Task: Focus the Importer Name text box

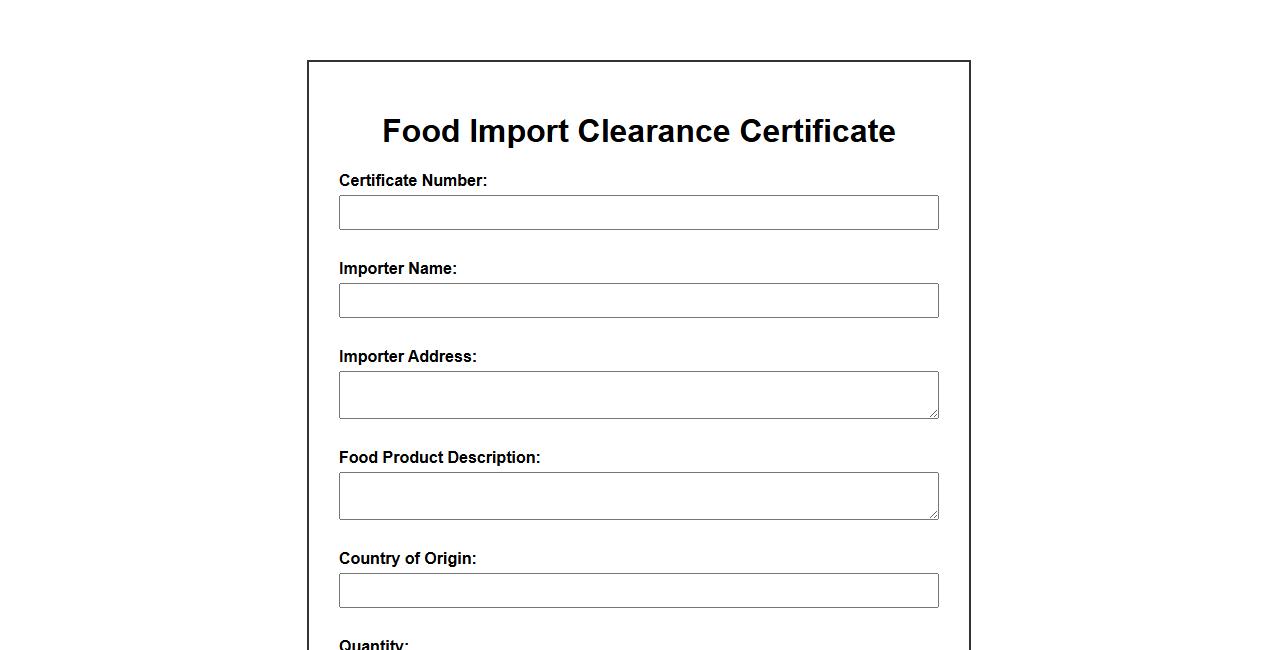Action: pyautogui.click(x=638, y=300)
